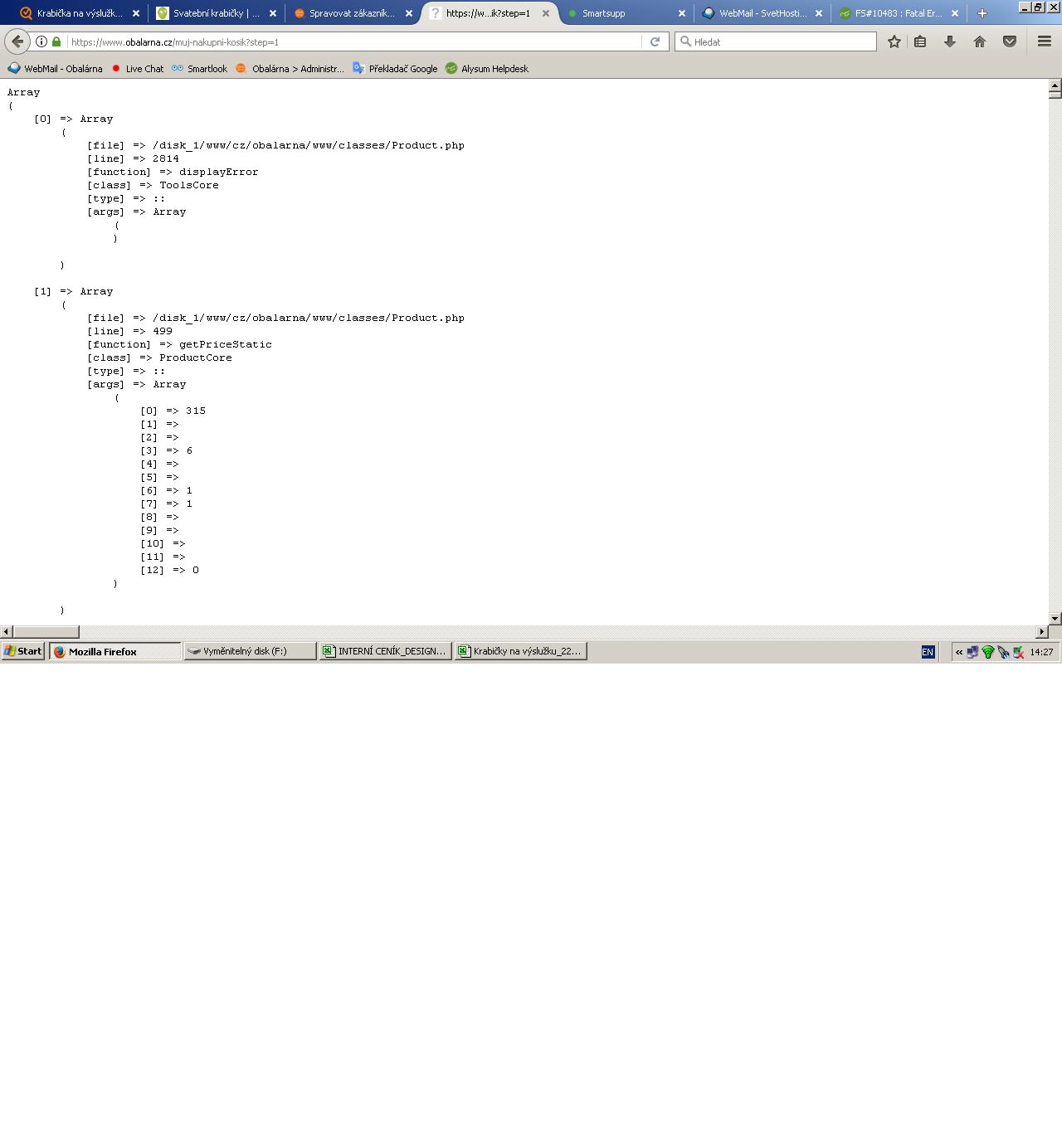Click the line value 2814
Image resolution: width=1062 pixels, height=1148 pixels.
[166, 158]
